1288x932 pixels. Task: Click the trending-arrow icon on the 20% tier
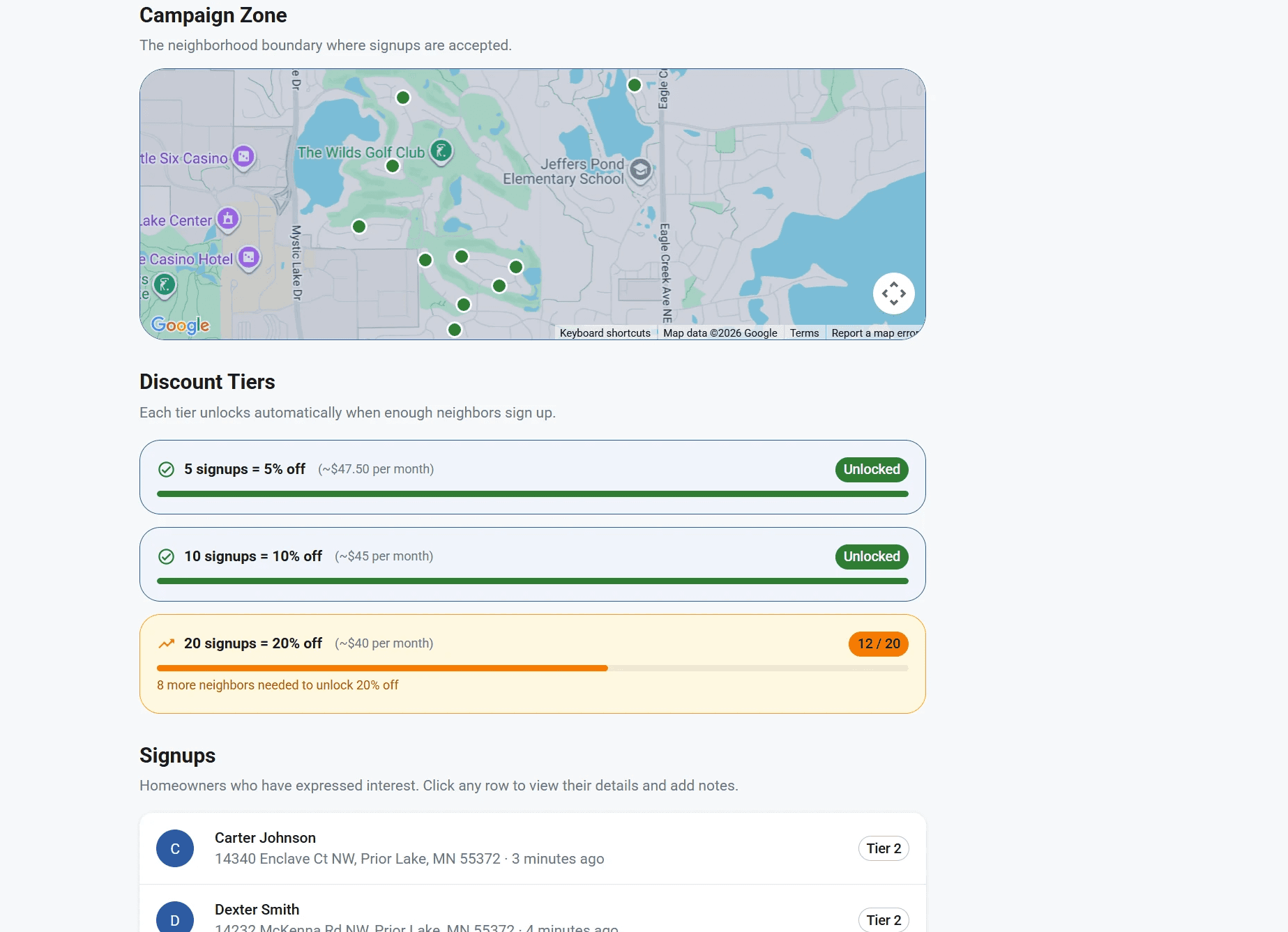coord(166,643)
